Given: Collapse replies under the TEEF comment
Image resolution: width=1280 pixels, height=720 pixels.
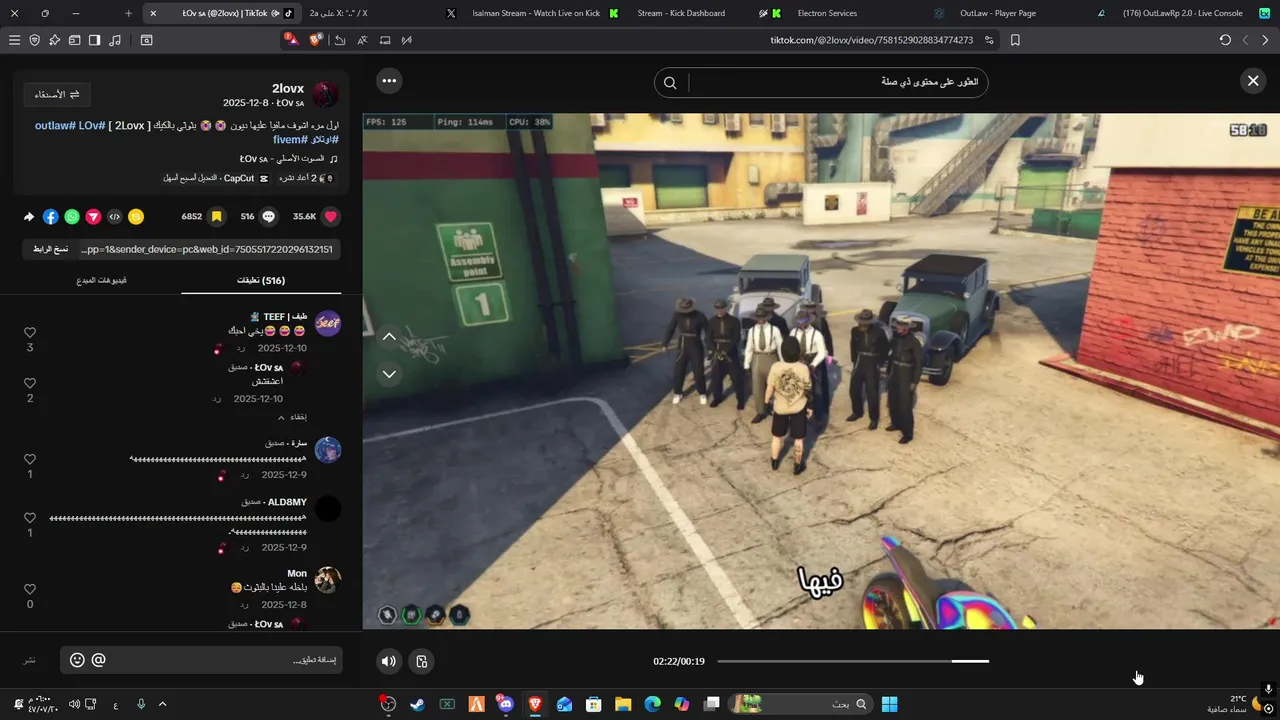Looking at the screenshot, I should [x=294, y=417].
